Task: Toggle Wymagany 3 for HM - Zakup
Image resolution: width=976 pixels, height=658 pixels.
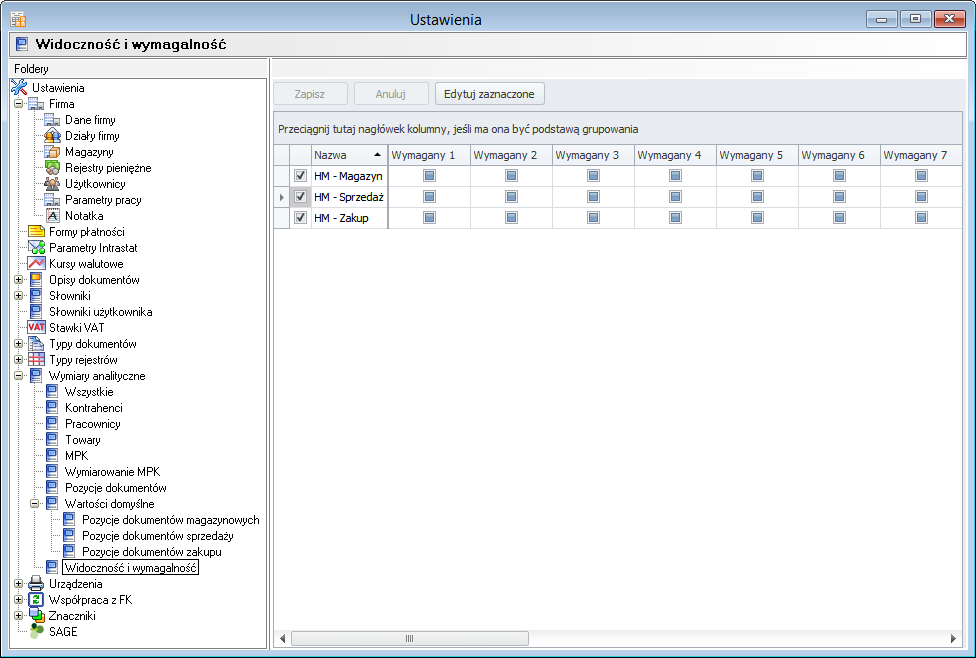Action: point(594,218)
